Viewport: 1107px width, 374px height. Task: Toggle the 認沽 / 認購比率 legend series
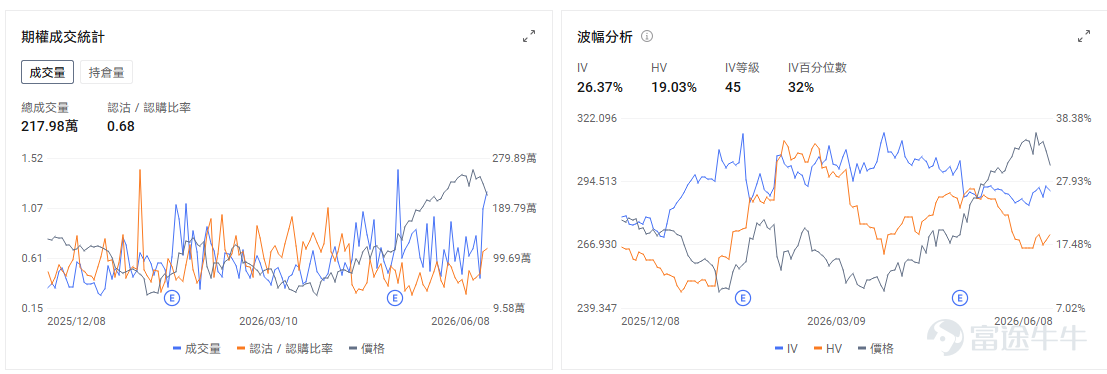(286, 348)
